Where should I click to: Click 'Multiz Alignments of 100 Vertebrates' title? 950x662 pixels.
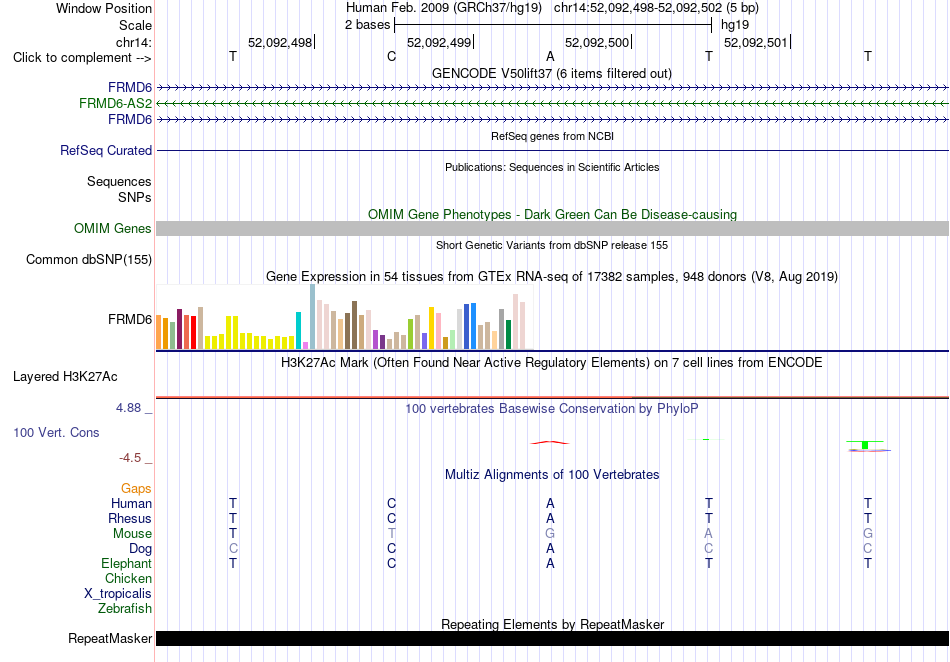tap(552, 475)
